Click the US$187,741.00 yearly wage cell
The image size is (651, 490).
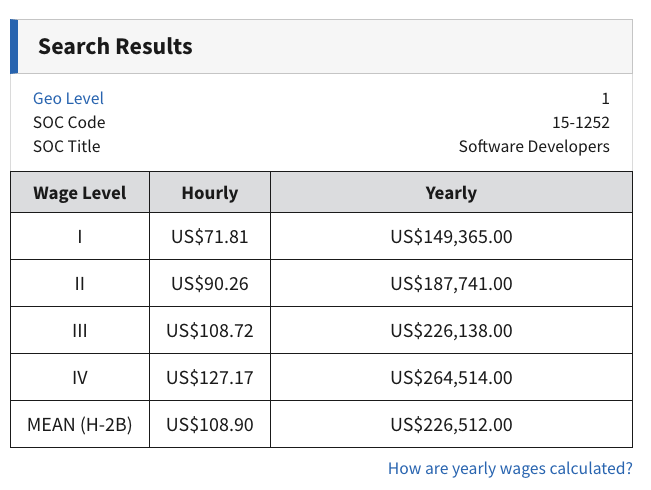coord(451,284)
